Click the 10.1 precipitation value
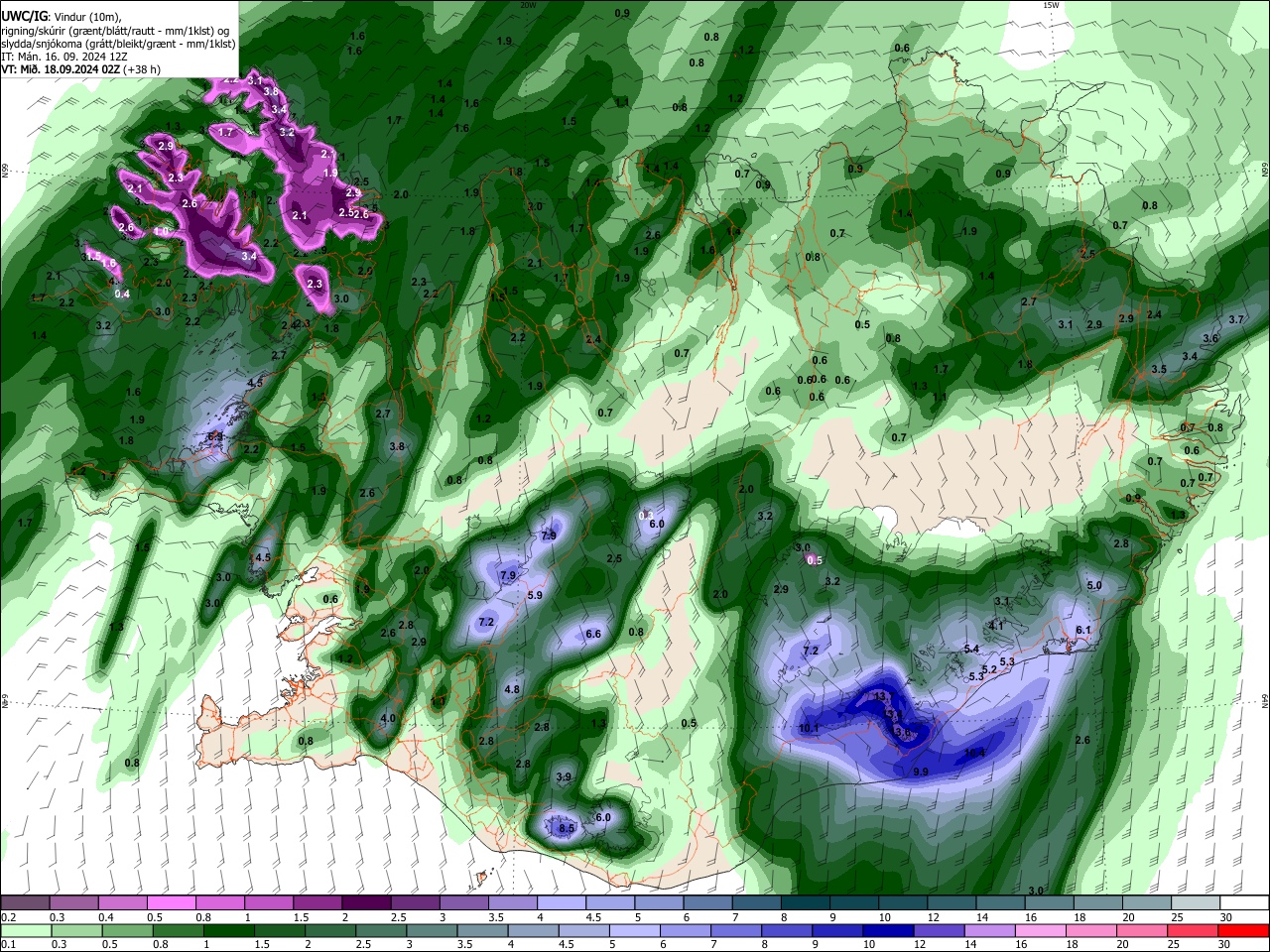The height and width of the screenshot is (952, 1270). coord(809,729)
